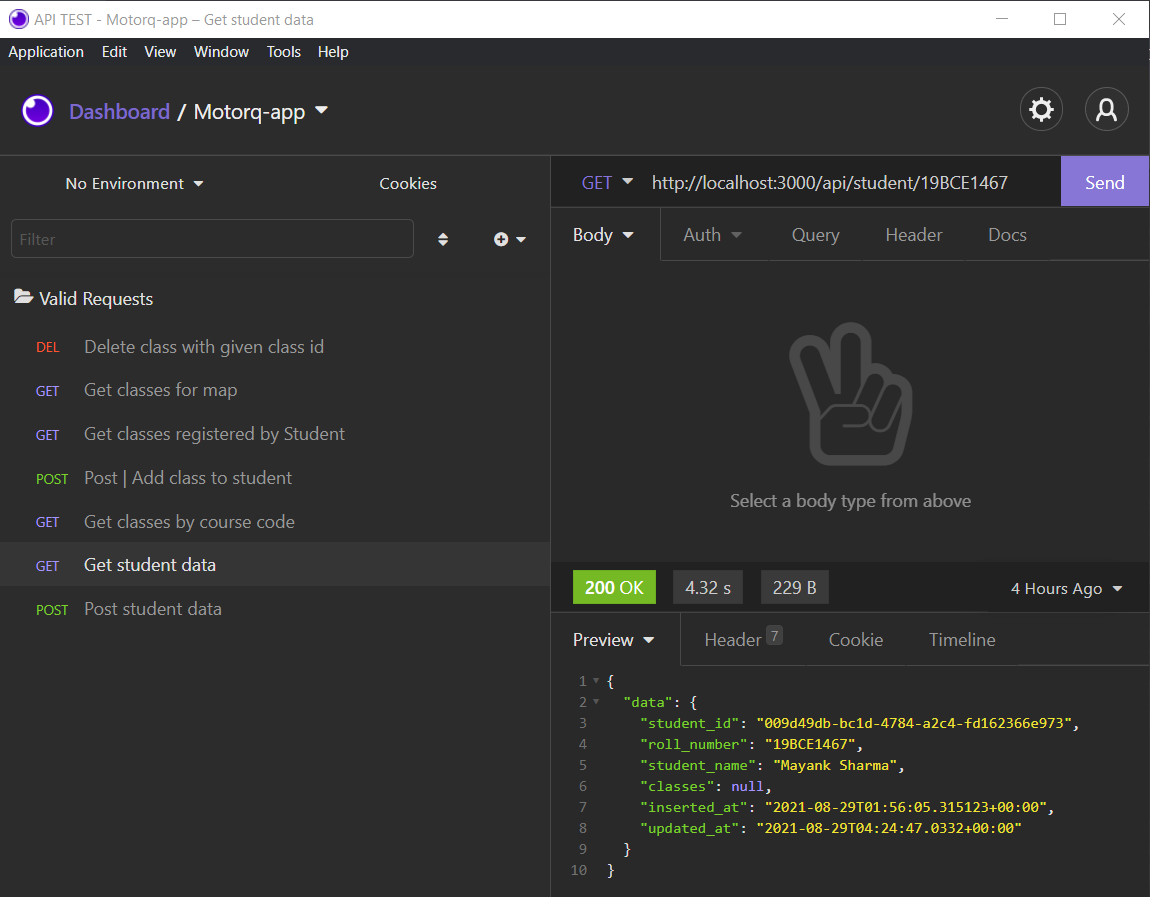Screen dimensions: 1150x897
Task: Click the Valid Requests folder icon
Action: coord(22,297)
